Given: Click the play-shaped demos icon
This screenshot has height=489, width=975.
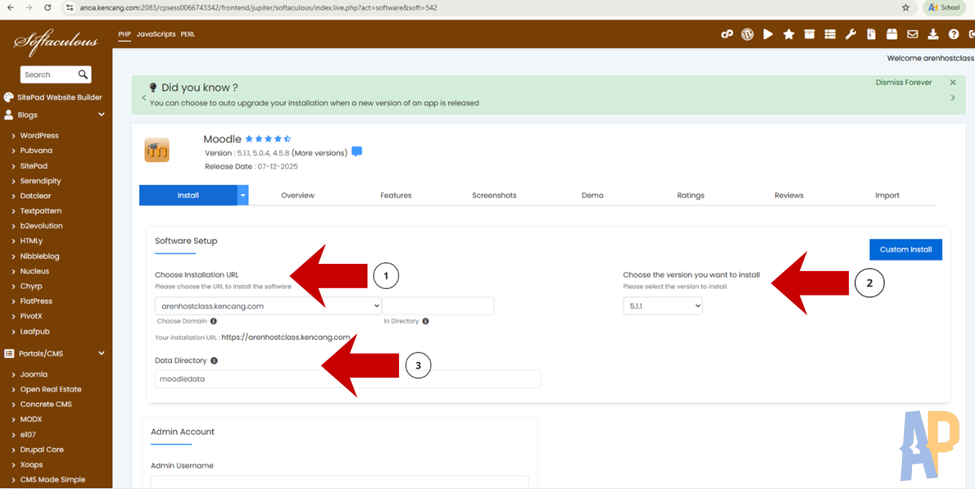Looking at the screenshot, I should click(768, 34).
